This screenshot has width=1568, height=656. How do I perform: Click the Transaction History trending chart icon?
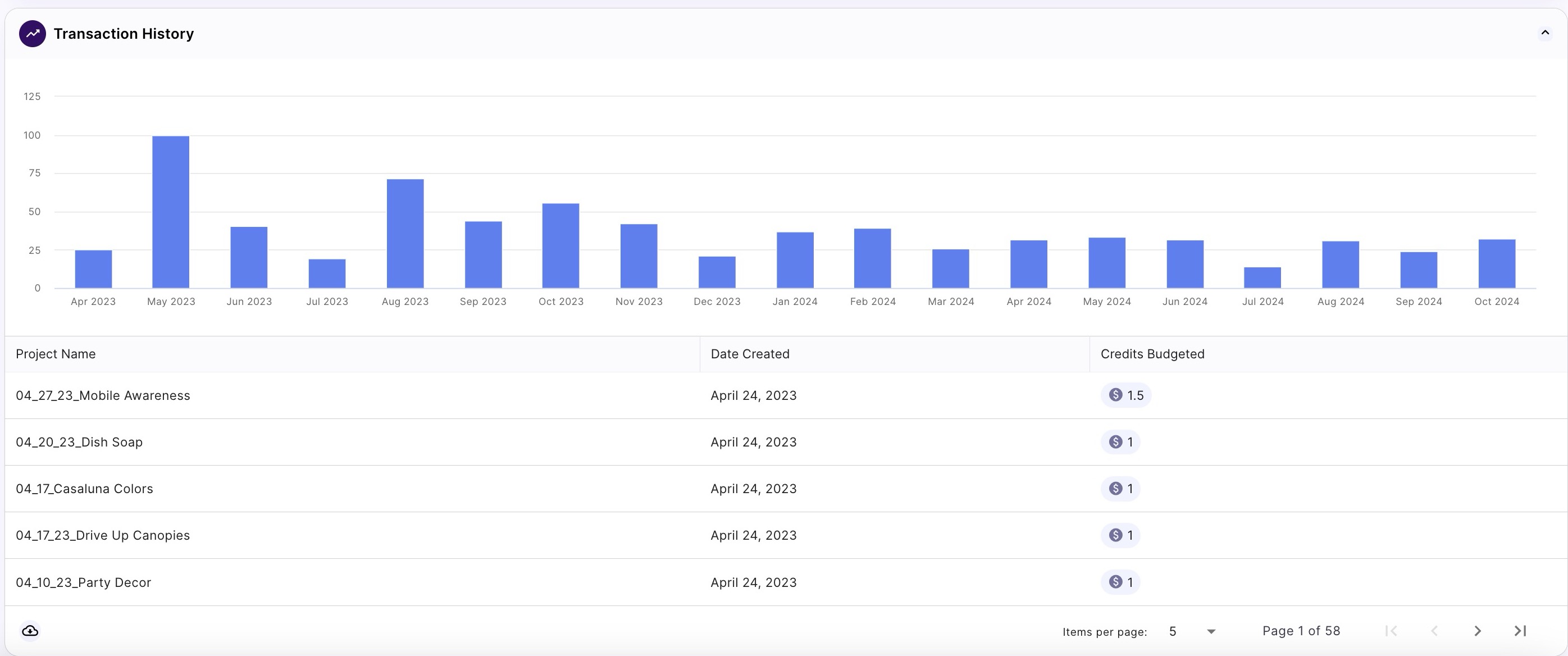pos(34,34)
